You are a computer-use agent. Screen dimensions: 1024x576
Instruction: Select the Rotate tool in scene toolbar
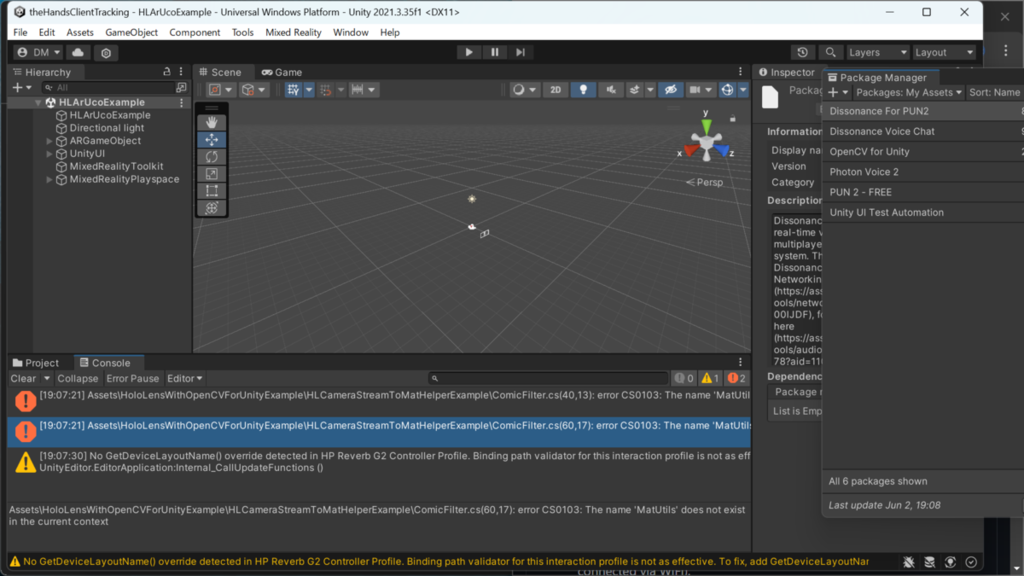tap(212, 157)
